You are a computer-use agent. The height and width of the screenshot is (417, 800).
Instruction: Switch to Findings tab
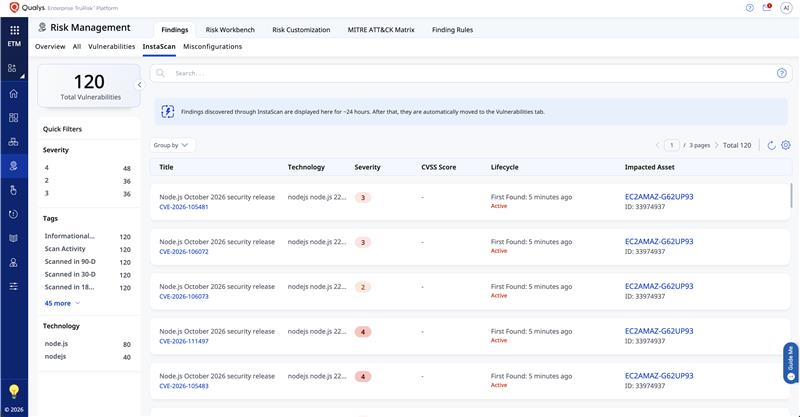pos(174,30)
